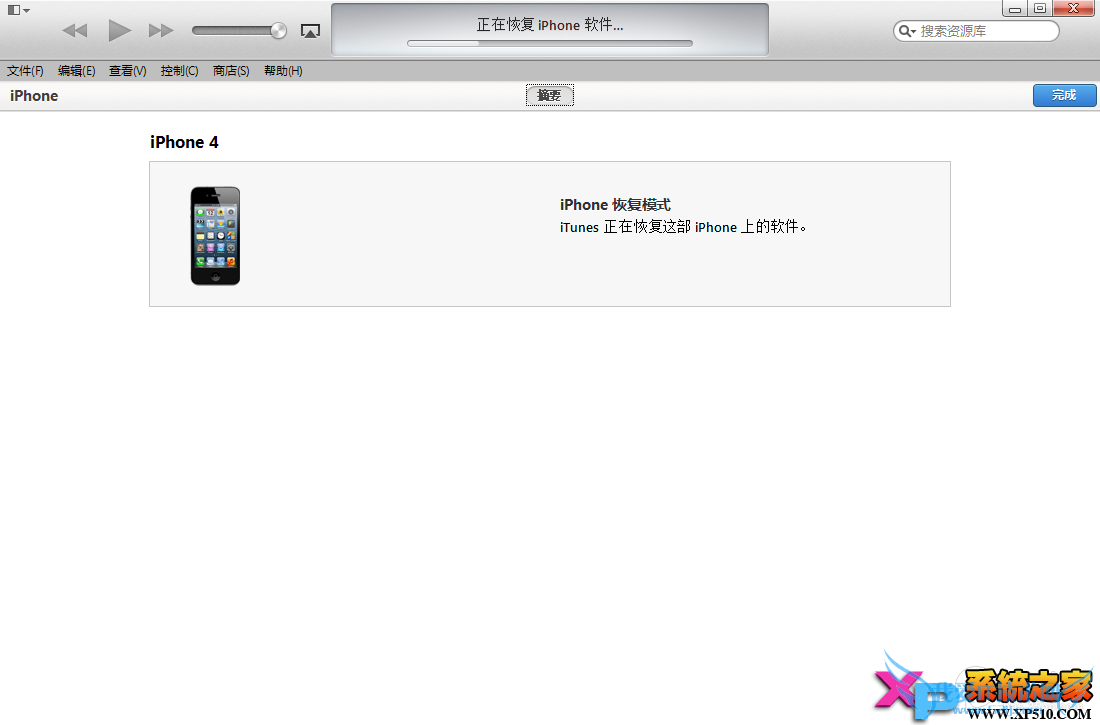The height and width of the screenshot is (725, 1100).
Task: Select the 摘要 summary tab
Action: pos(549,95)
